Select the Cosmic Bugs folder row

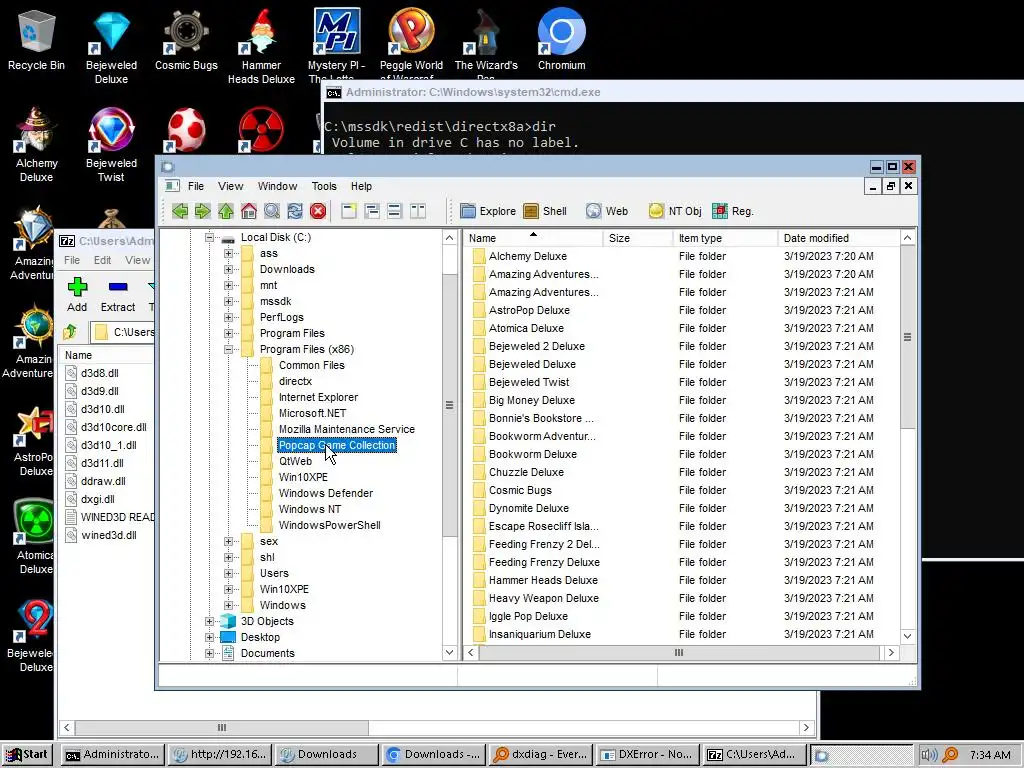point(681,490)
